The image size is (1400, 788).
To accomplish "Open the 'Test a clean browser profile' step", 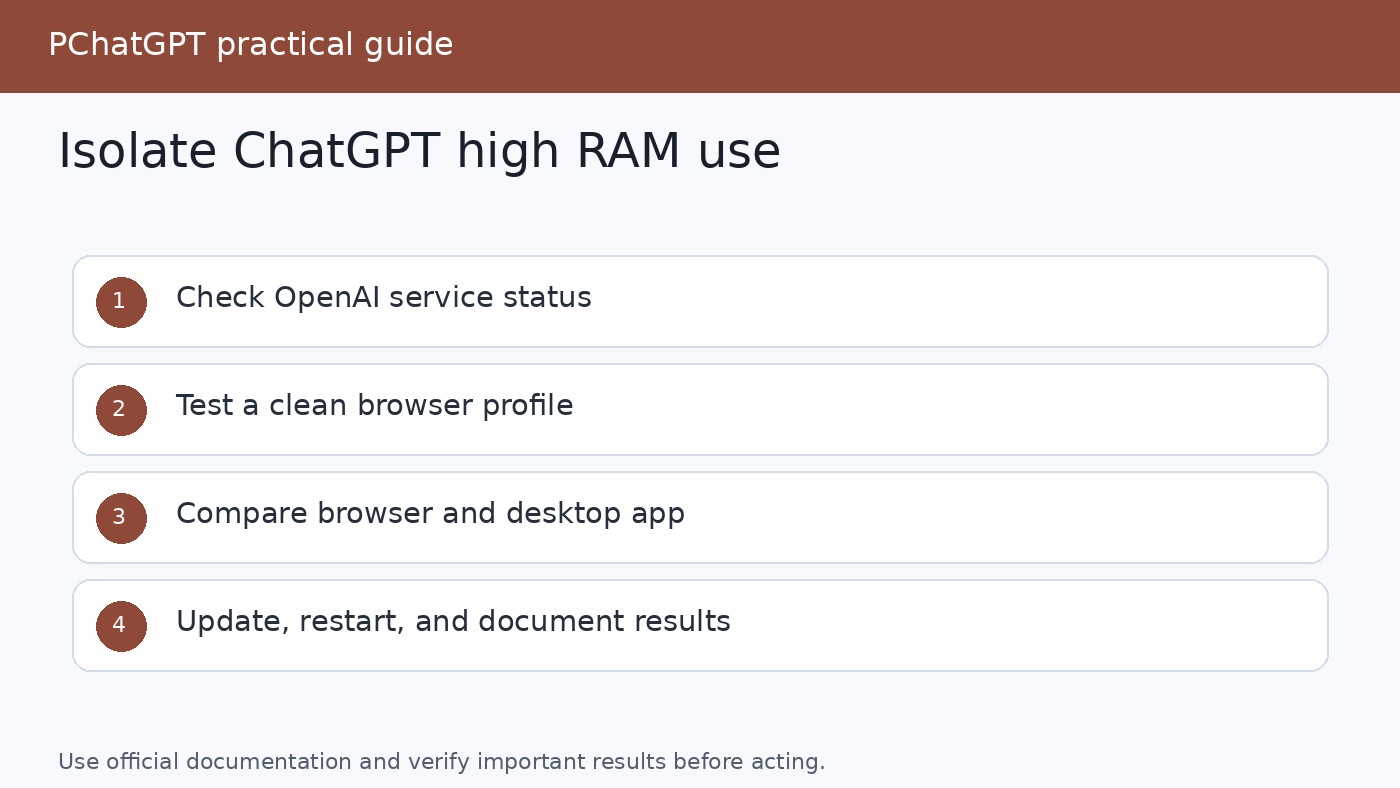I will coord(700,410).
